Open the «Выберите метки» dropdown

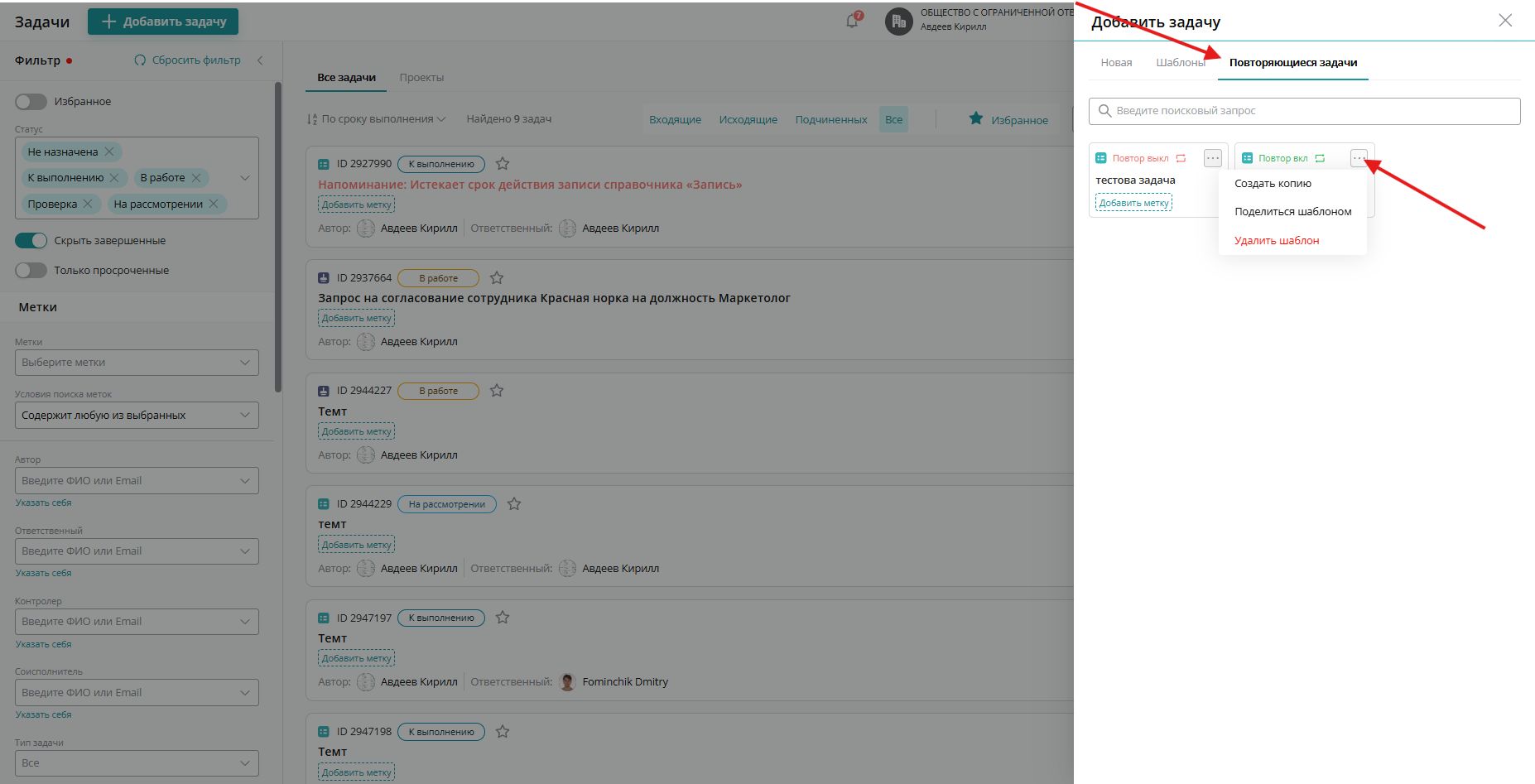(137, 363)
